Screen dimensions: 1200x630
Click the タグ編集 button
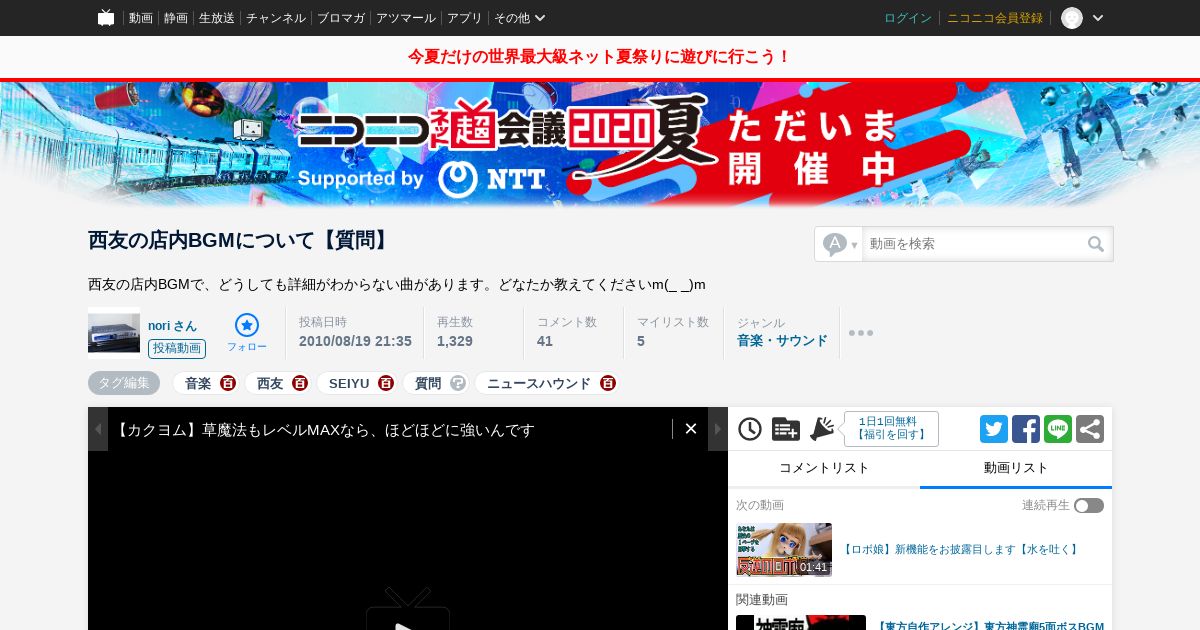[x=124, y=383]
